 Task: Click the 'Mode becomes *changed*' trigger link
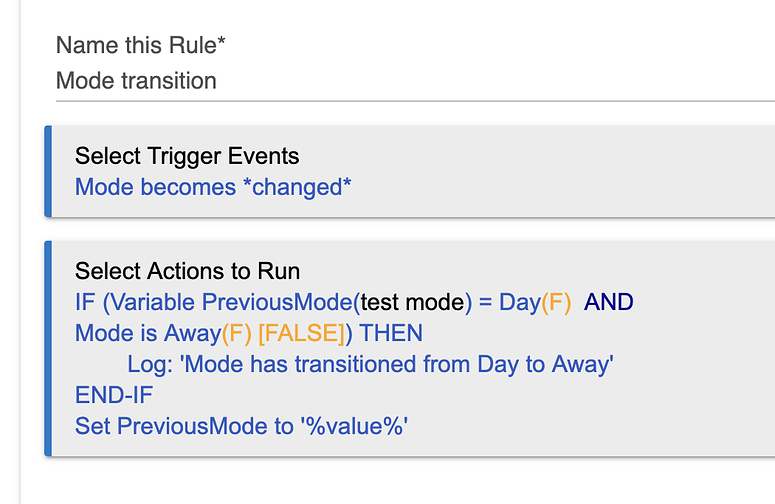(213, 187)
